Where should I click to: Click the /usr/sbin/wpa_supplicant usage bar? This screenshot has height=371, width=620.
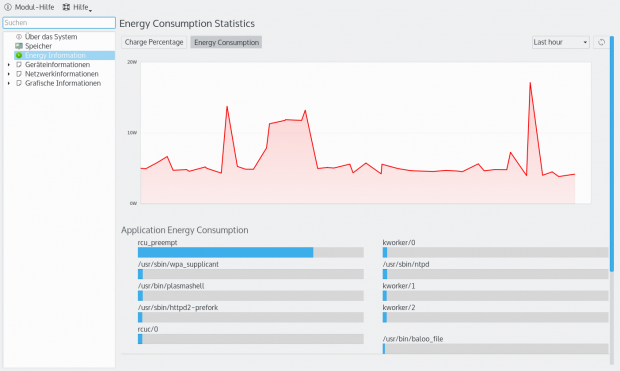tap(251, 274)
